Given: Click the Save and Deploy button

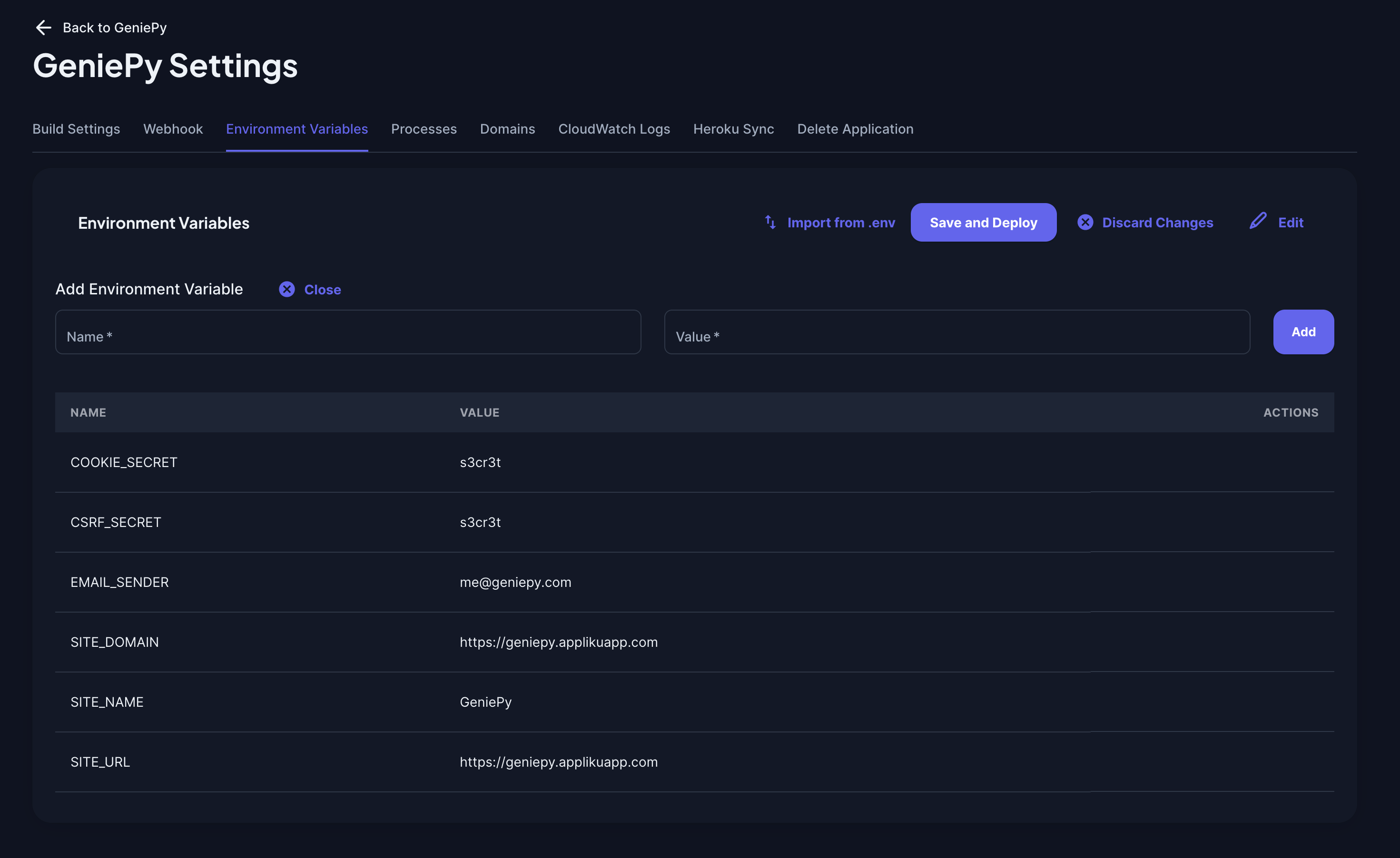Looking at the screenshot, I should click(984, 223).
